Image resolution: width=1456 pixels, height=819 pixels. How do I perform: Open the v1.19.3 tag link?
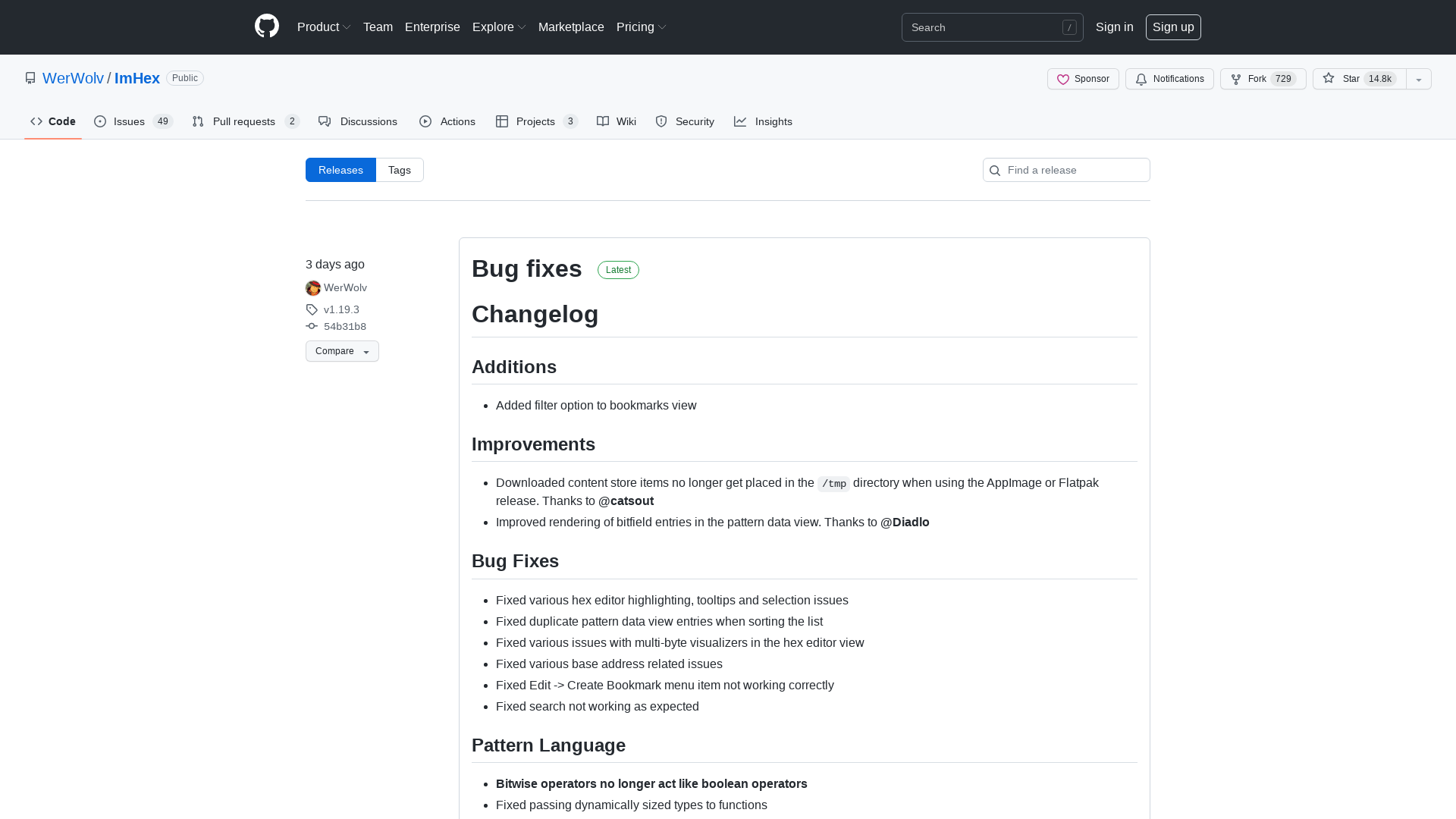pyautogui.click(x=341, y=309)
